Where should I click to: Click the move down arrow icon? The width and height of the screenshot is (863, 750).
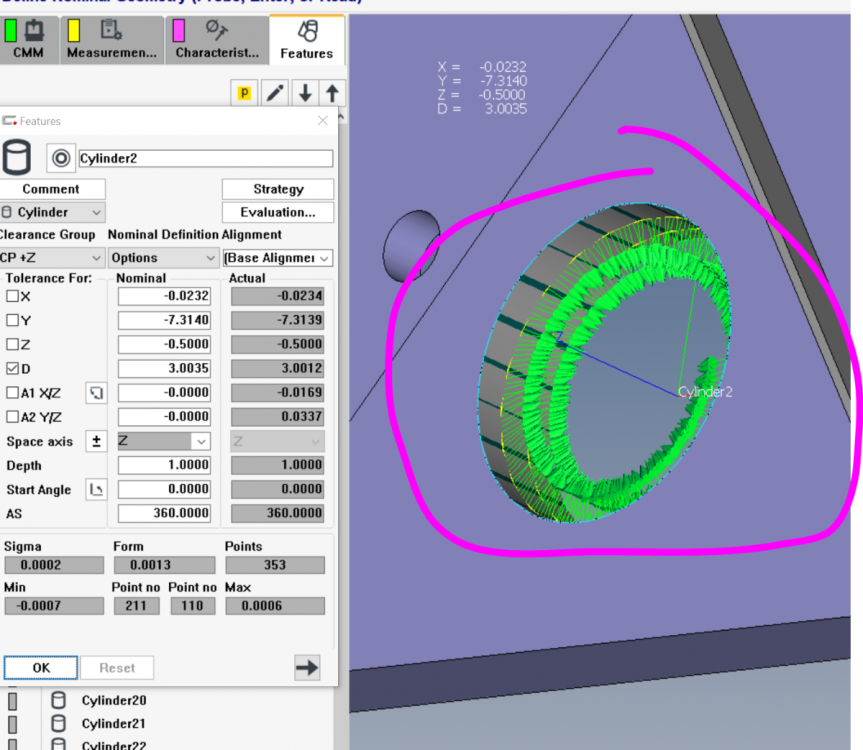305,93
